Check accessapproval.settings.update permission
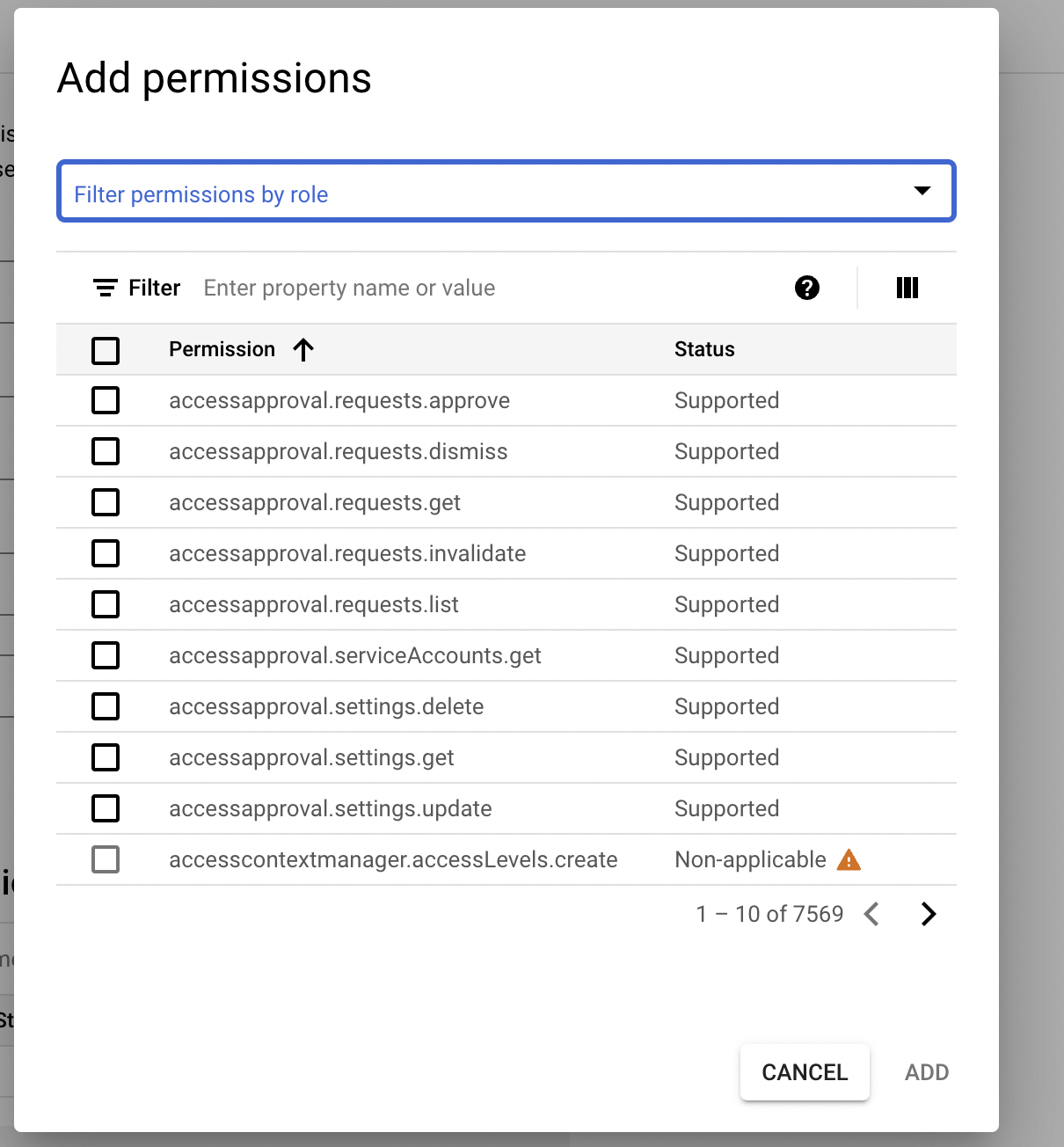Screen dimensions: 1064x1147 [x=105, y=808]
